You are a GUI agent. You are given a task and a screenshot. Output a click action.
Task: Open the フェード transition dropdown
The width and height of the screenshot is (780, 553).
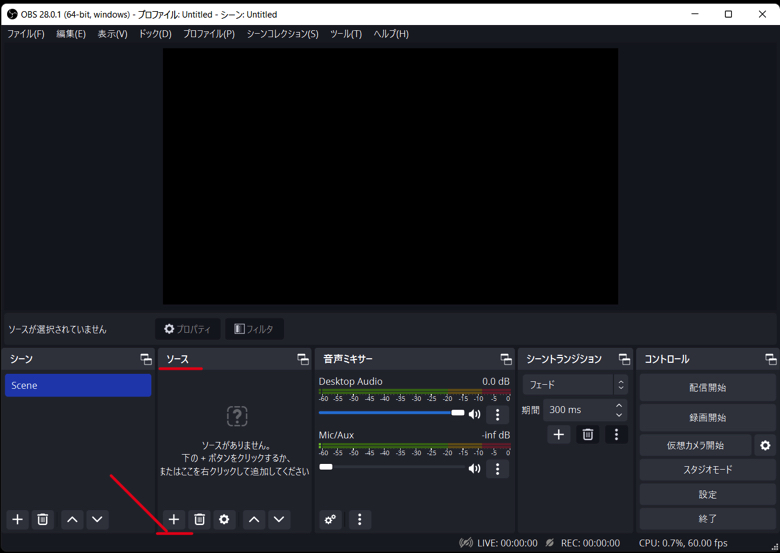click(576, 384)
